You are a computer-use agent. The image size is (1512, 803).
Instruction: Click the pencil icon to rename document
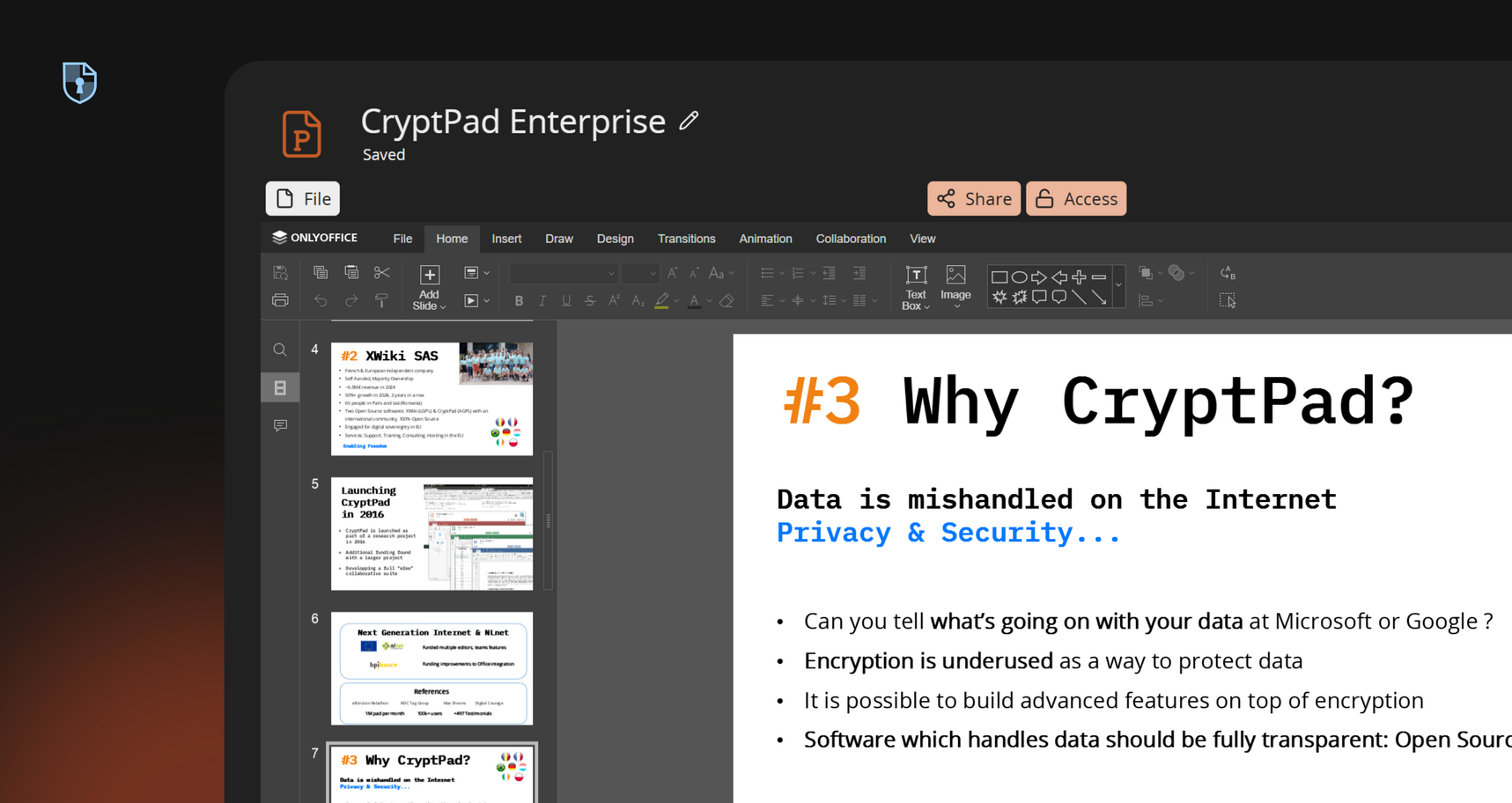coord(689,121)
